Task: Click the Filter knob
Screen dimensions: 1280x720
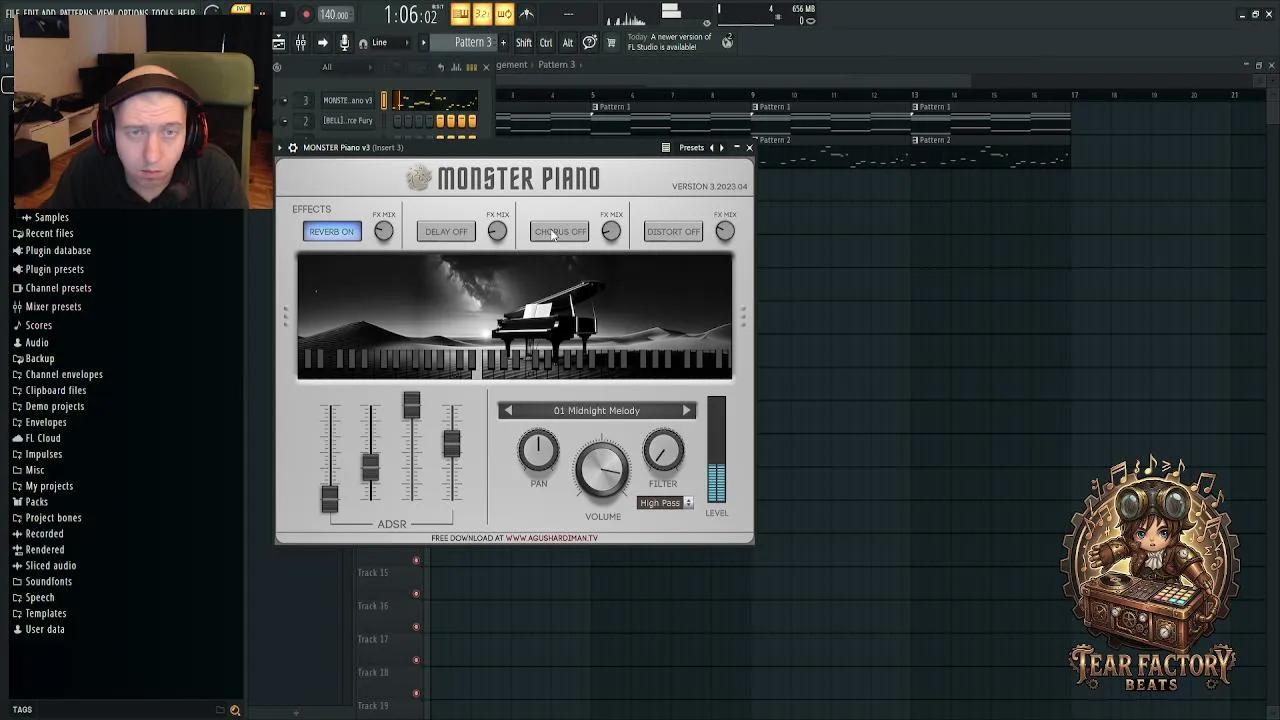Action: click(x=663, y=452)
